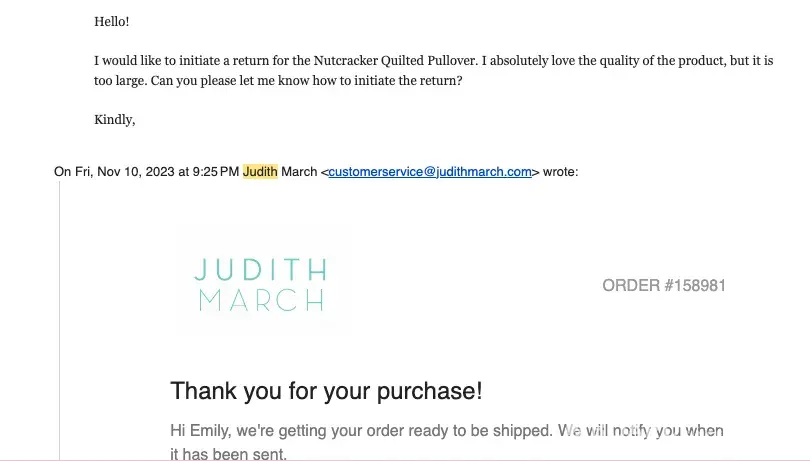
Task: Click the "9:25 PM" timestamp
Action: [x=216, y=172]
